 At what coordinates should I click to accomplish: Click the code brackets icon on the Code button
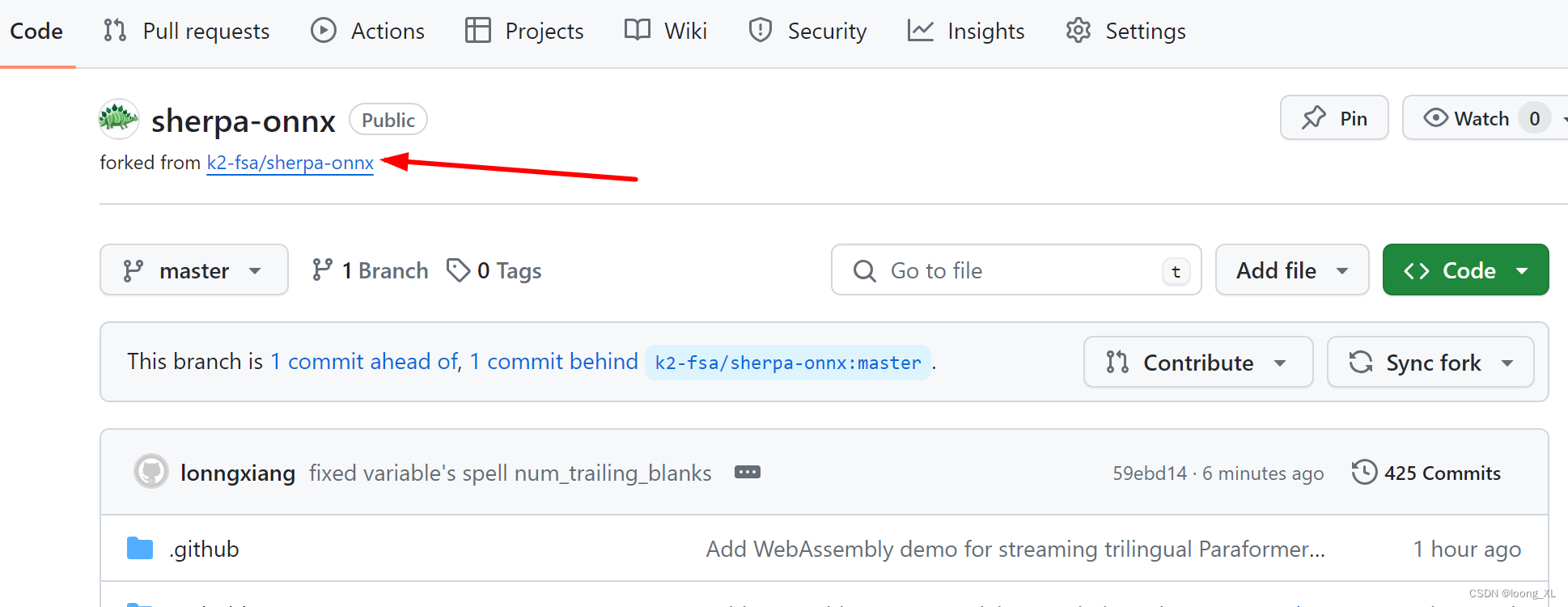point(1417,270)
